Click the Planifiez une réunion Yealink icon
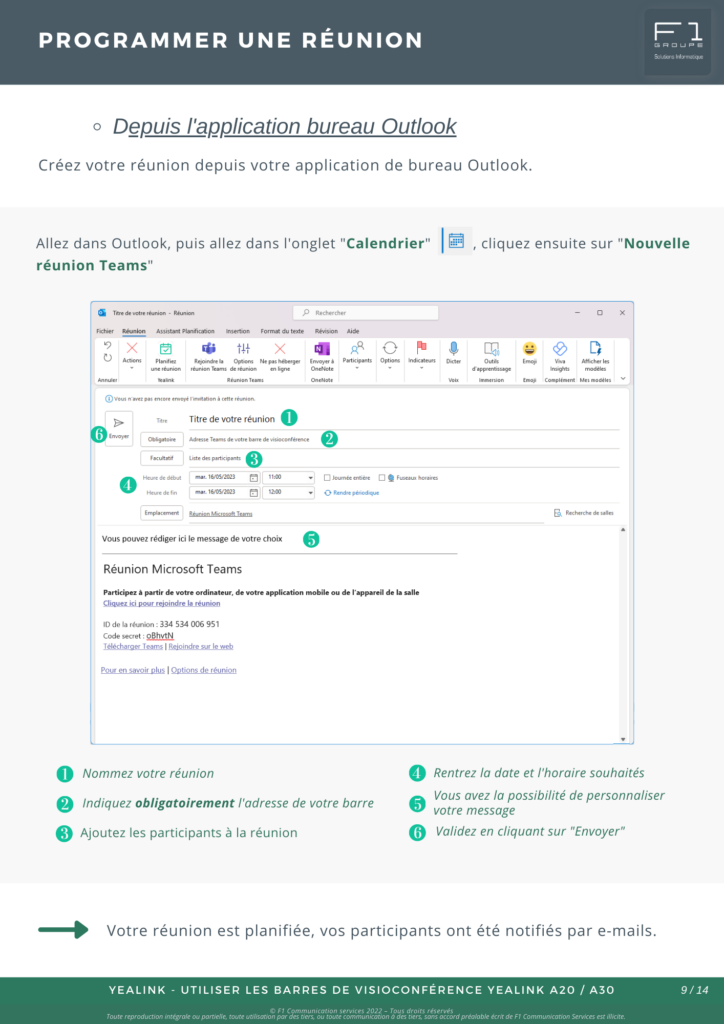 [x=166, y=349]
